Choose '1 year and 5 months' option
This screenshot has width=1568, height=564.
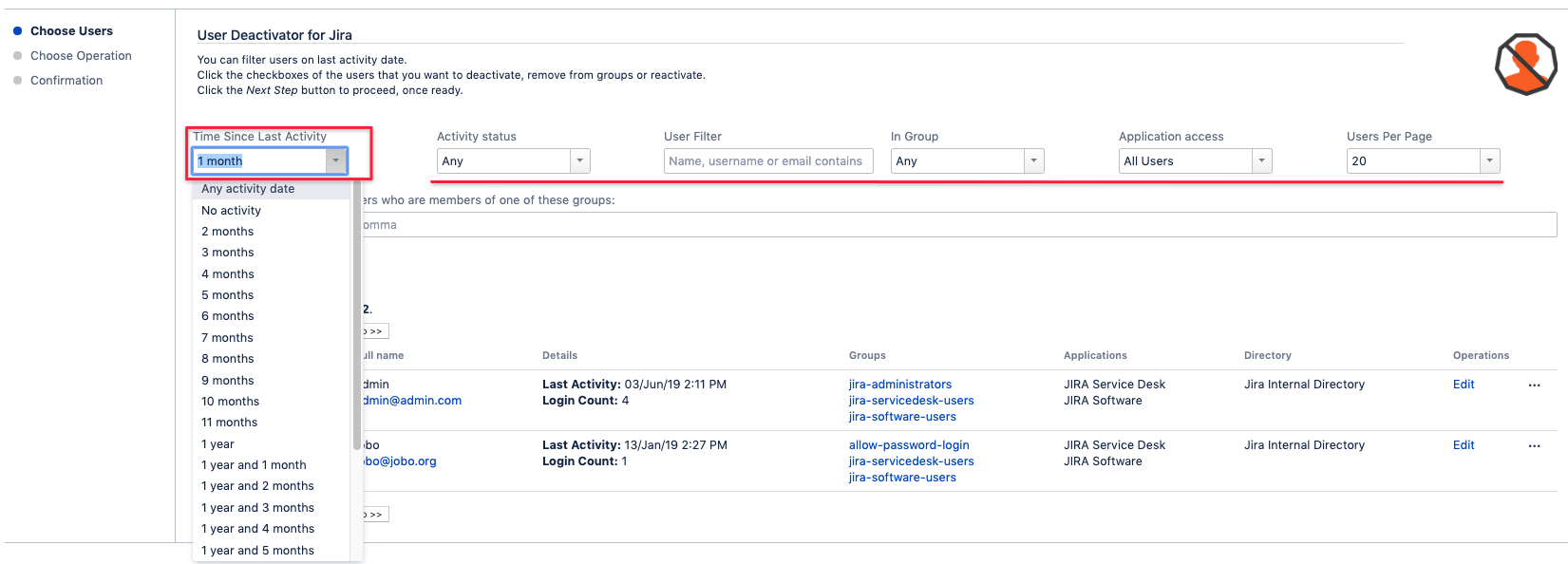272,551
